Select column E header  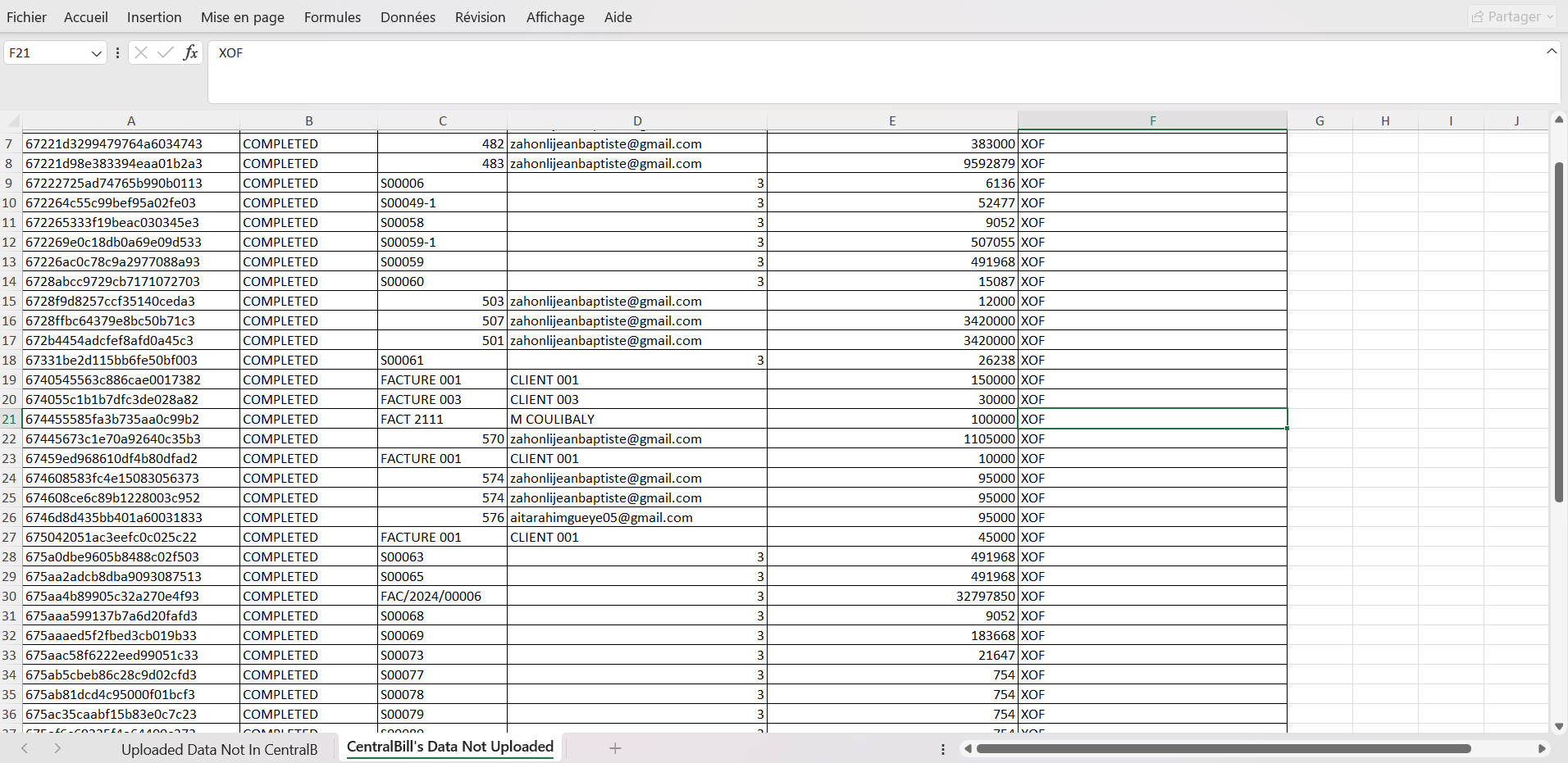[891, 120]
